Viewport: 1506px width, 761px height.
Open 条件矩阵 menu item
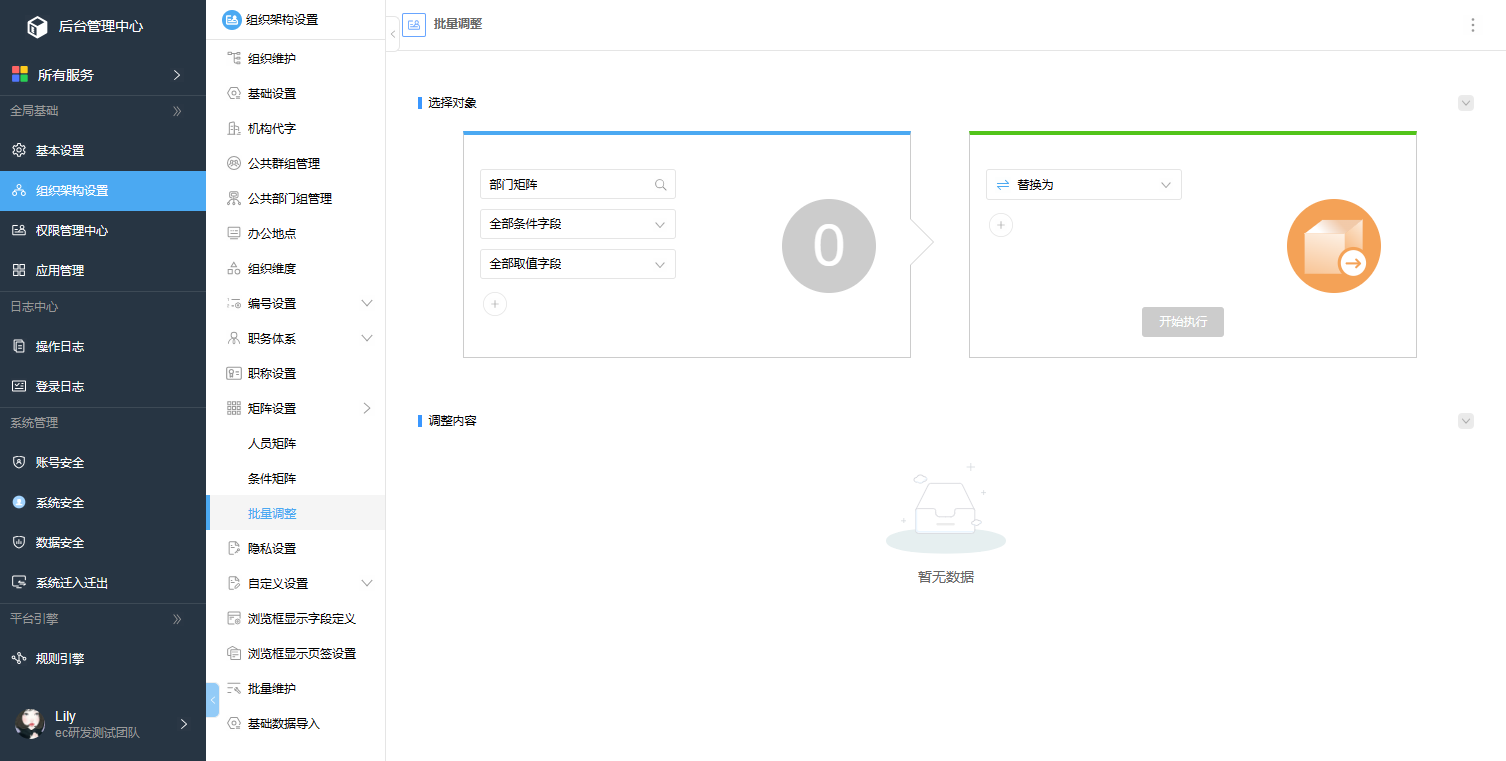[x=295, y=479]
